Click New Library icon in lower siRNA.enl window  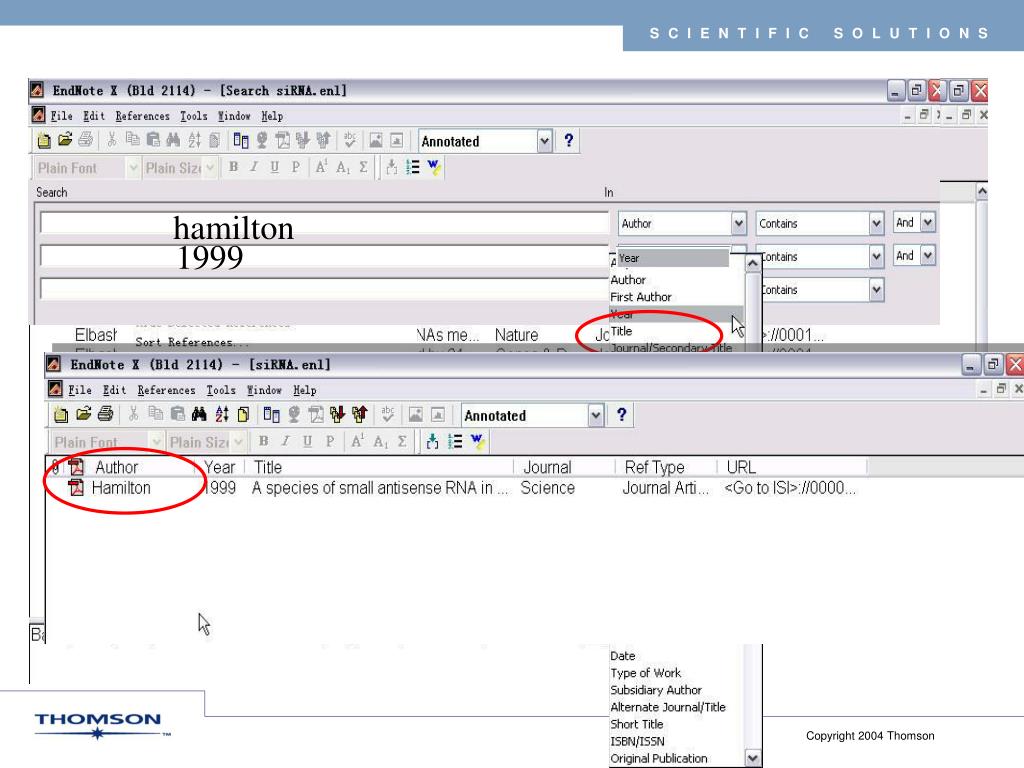(x=61, y=414)
